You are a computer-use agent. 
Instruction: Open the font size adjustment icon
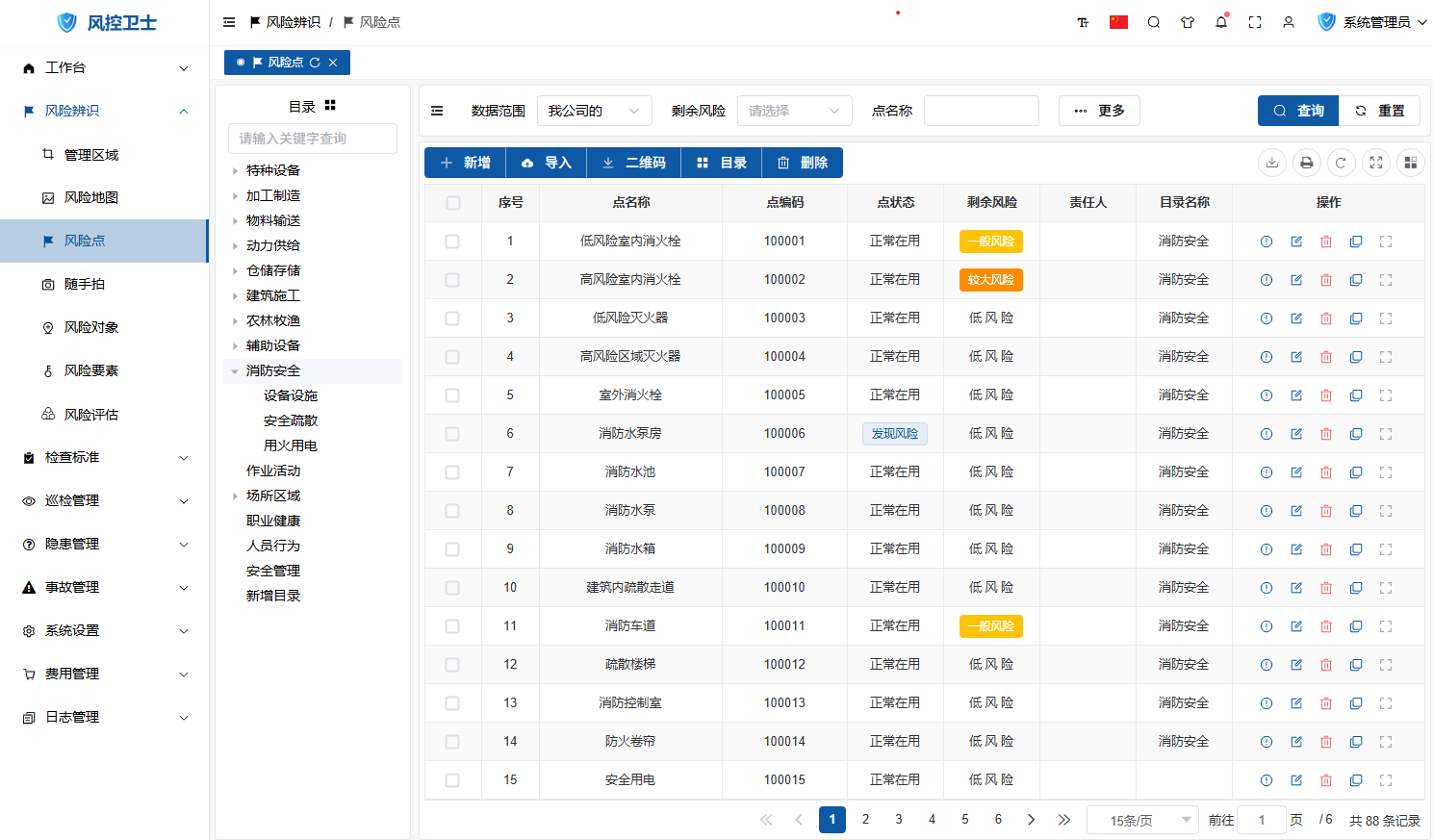coord(1083,22)
